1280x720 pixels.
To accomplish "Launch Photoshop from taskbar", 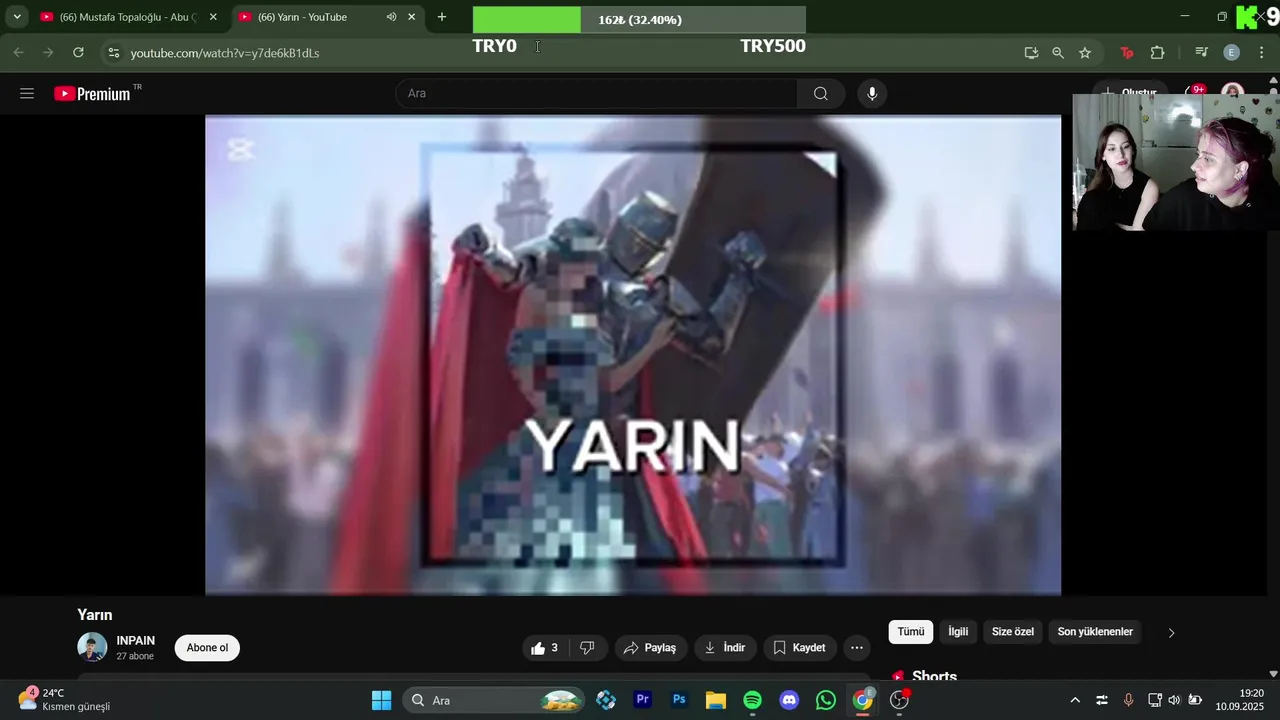I will point(679,700).
